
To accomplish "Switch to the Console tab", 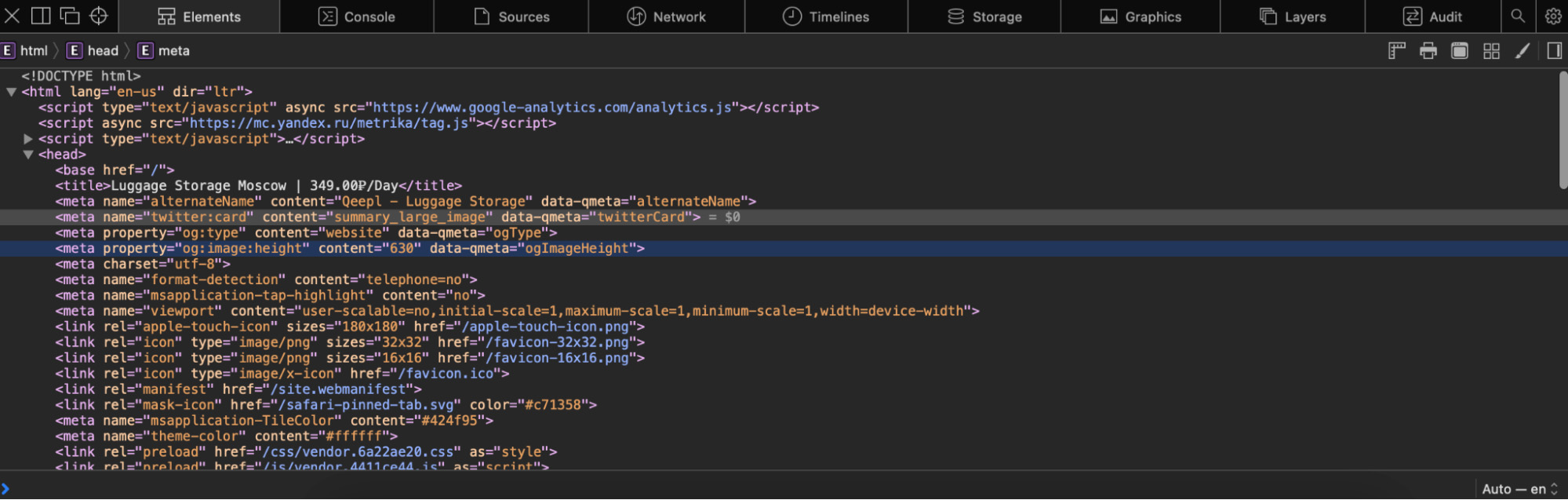I will [356, 16].
